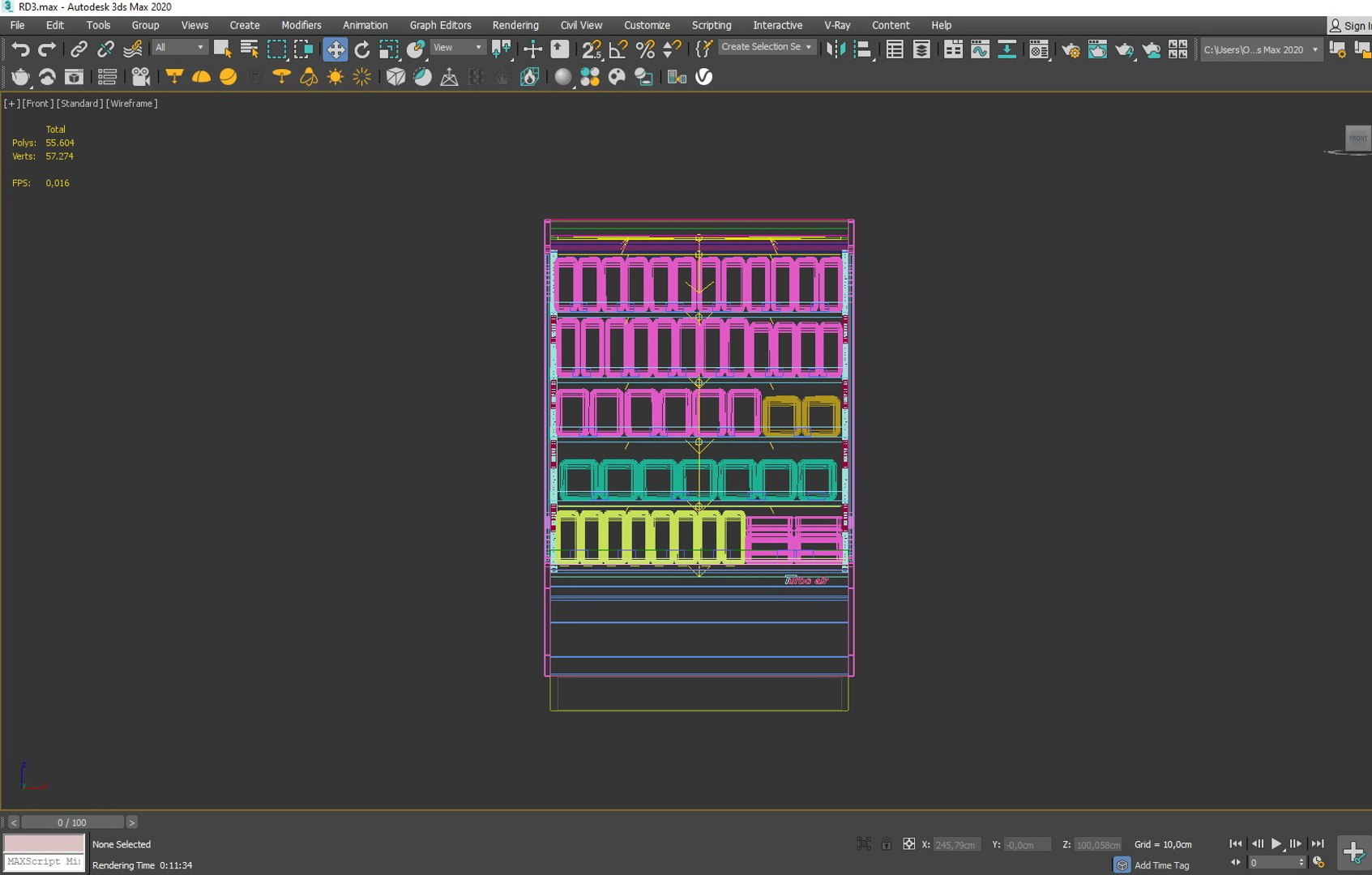
Task: Step to the next frame
Action: coord(1296,844)
